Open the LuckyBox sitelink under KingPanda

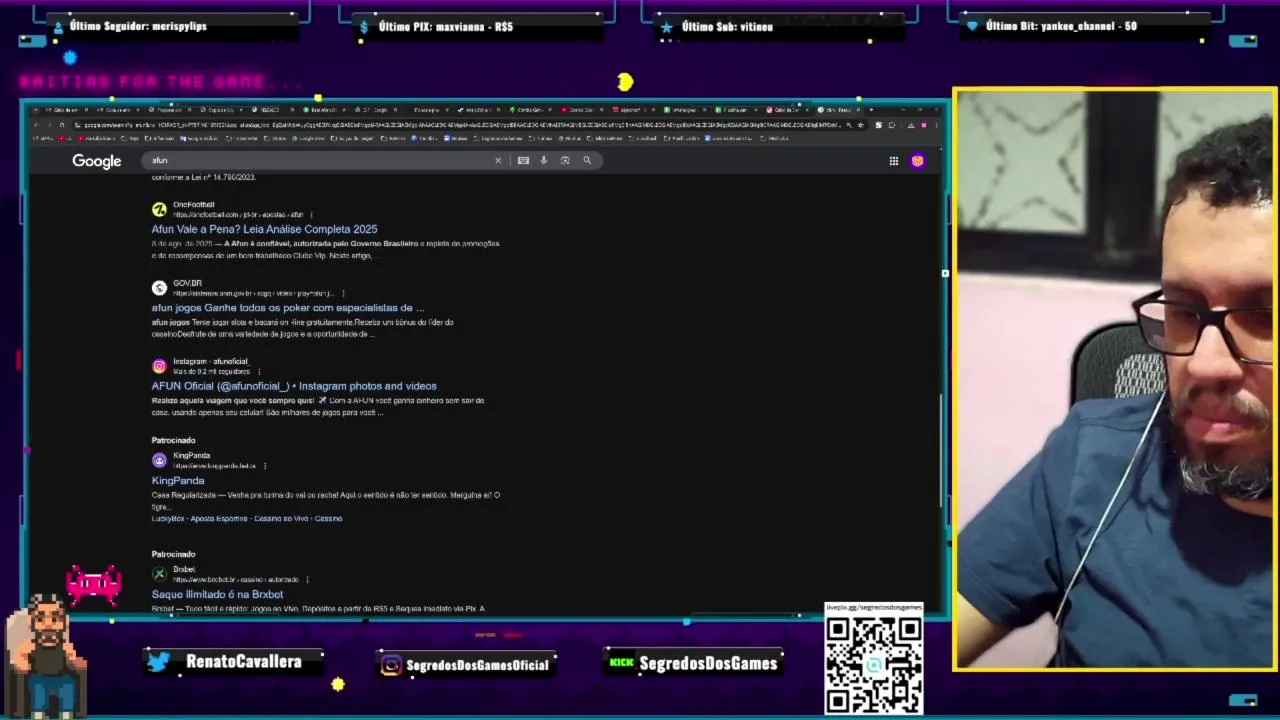[168, 519]
